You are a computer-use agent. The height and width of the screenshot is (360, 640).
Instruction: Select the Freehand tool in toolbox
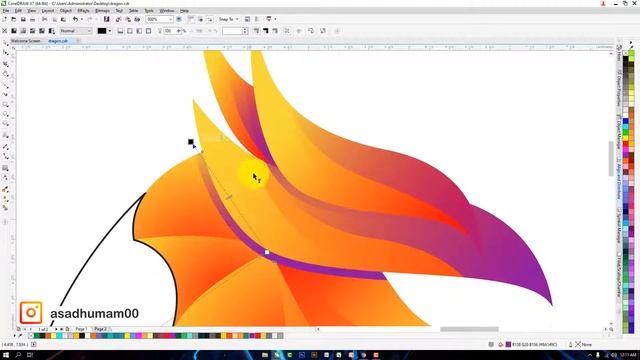[x=6, y=85]
